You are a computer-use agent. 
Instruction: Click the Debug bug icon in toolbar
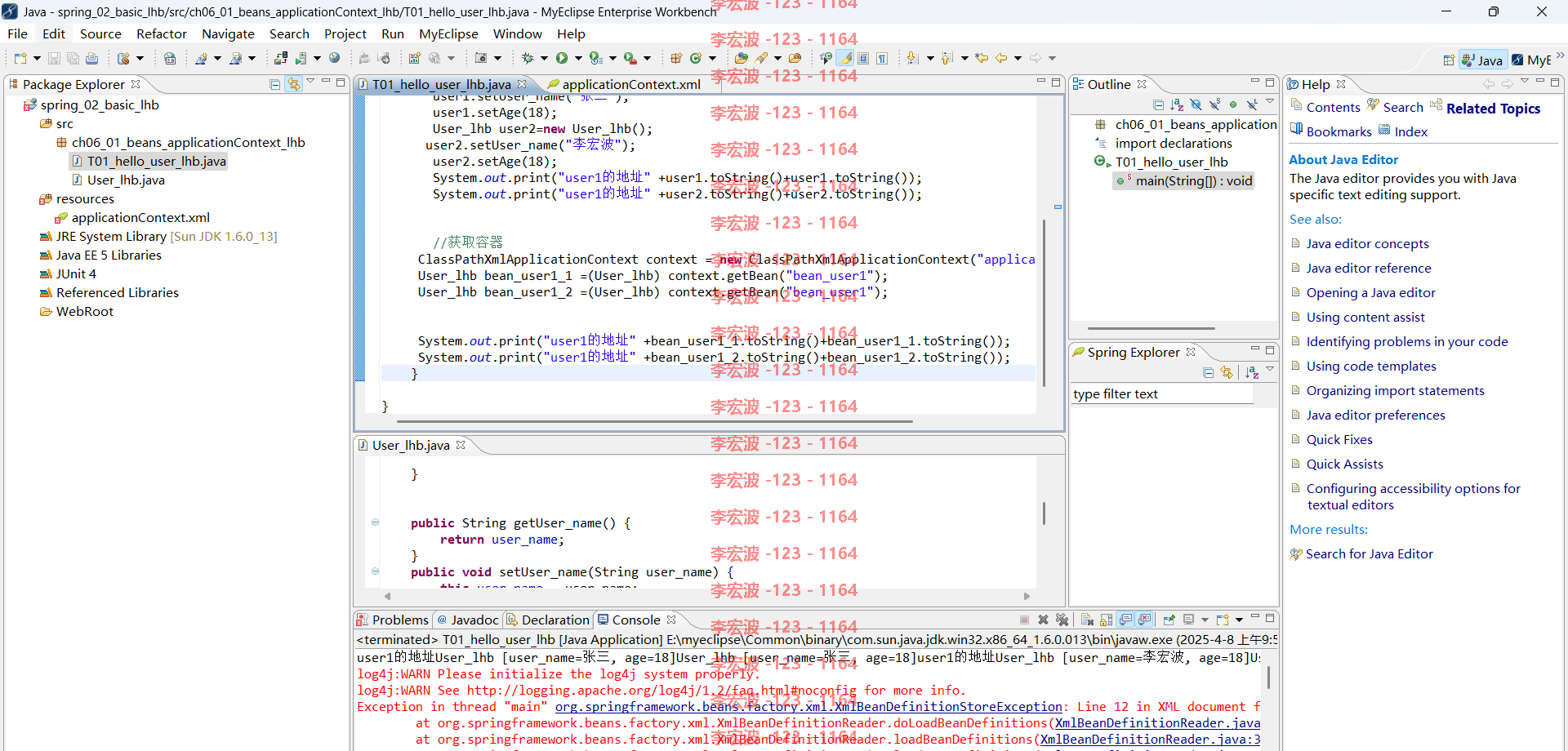pos(528,58)
